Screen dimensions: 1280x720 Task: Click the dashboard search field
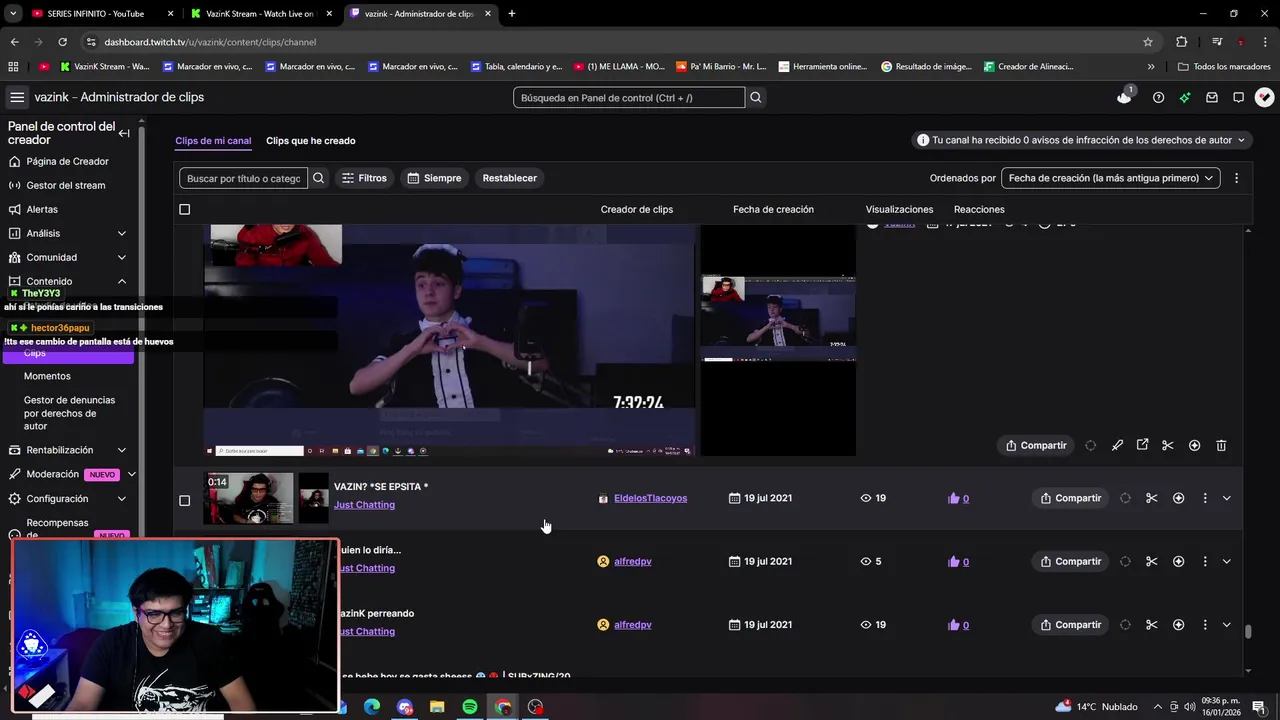click(629, 97)
